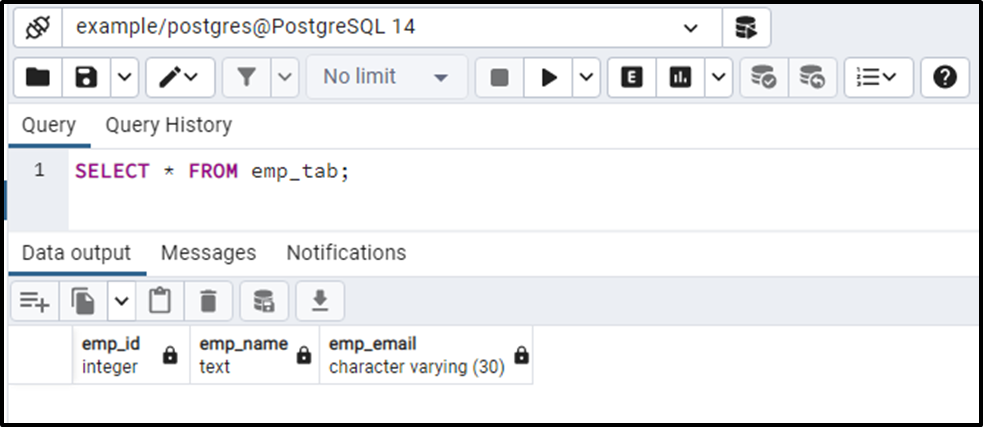Stop query with the square icon

(500, 78)
